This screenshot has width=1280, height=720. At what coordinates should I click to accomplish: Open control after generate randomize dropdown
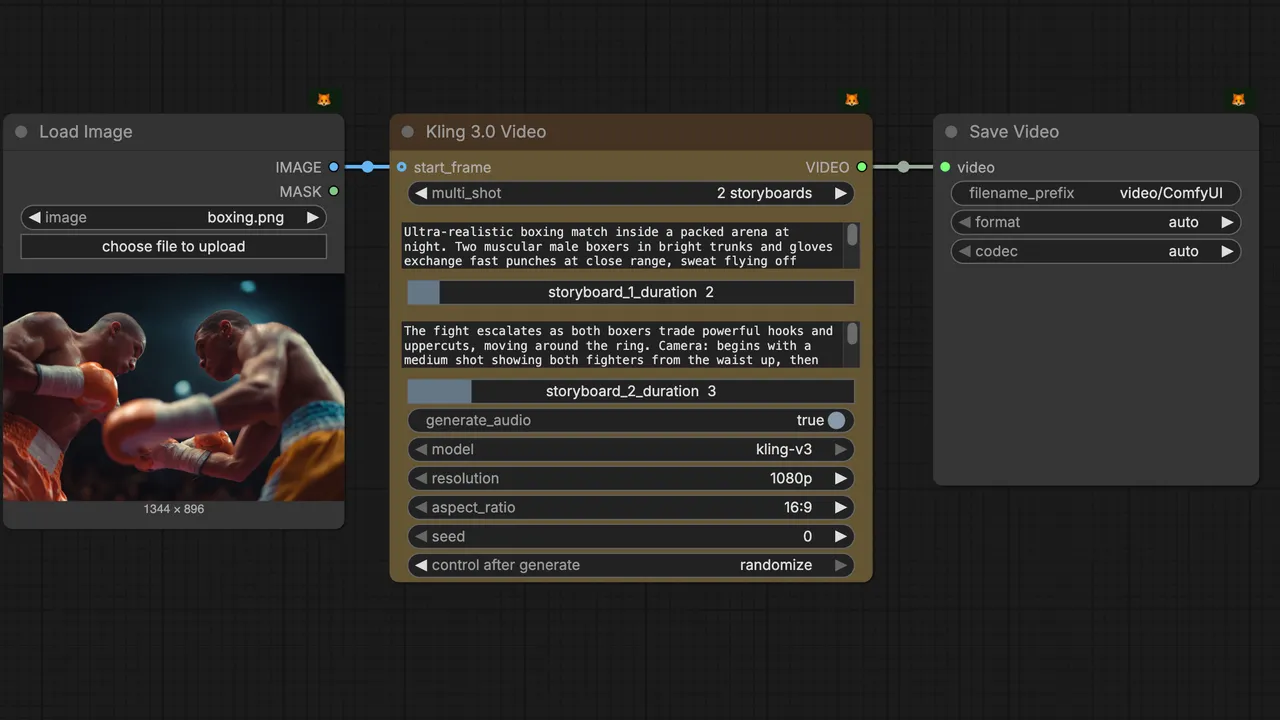pos(631,565)
